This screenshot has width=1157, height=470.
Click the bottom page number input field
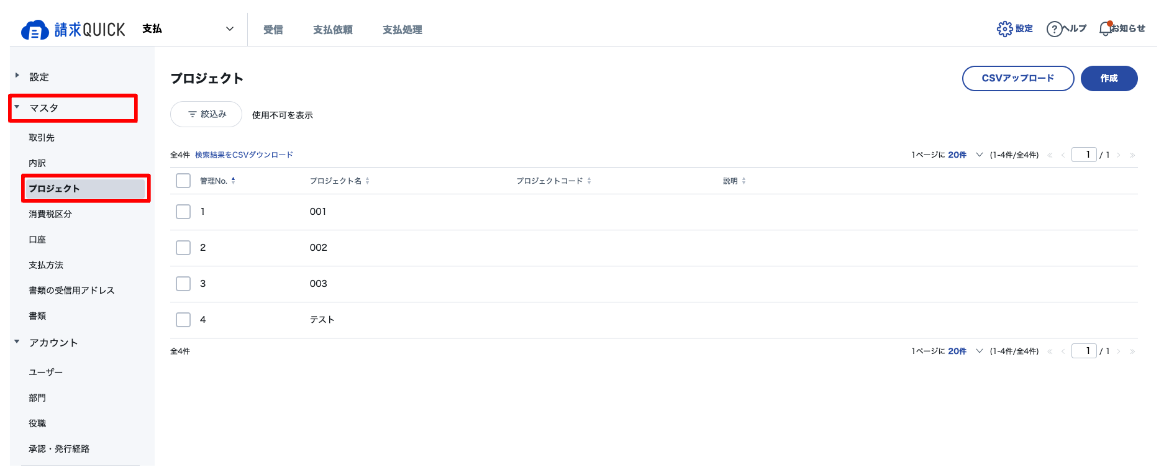point(1084,352)
